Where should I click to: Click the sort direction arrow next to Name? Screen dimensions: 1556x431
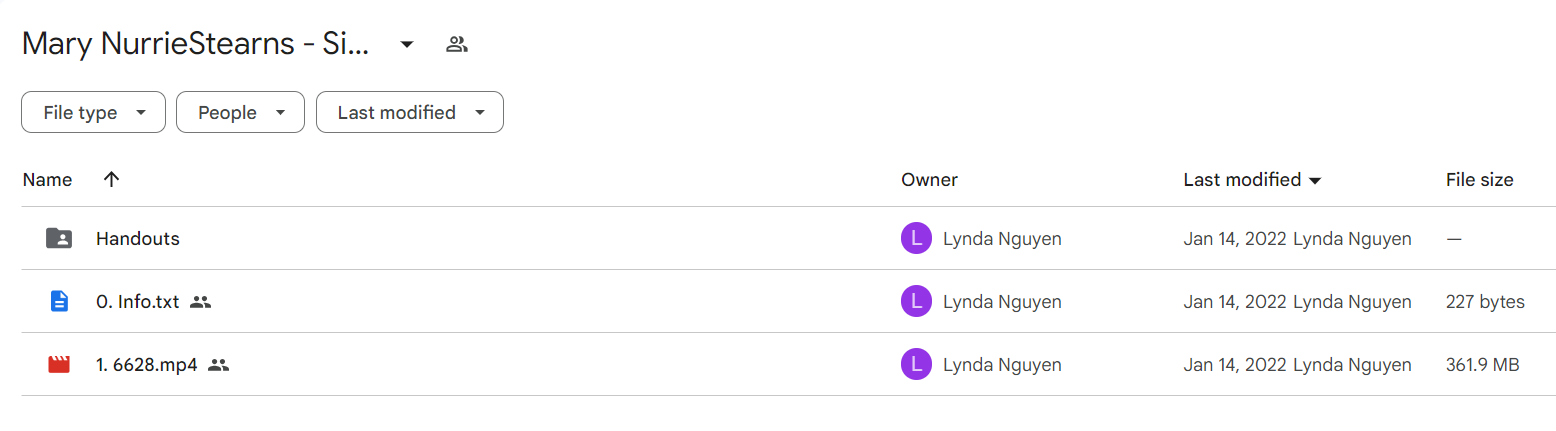point(111,179)
